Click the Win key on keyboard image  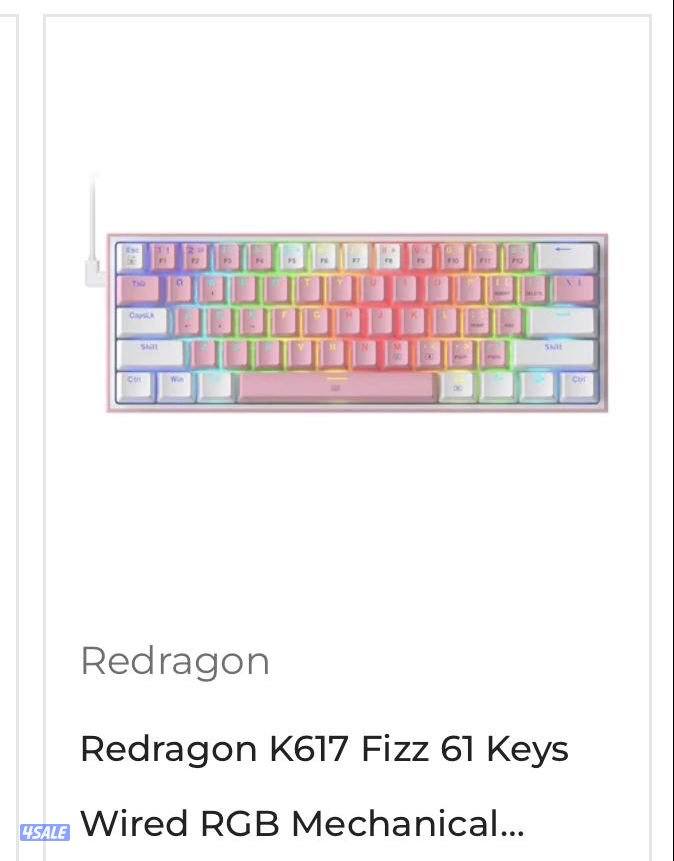(x=176, y=385)
